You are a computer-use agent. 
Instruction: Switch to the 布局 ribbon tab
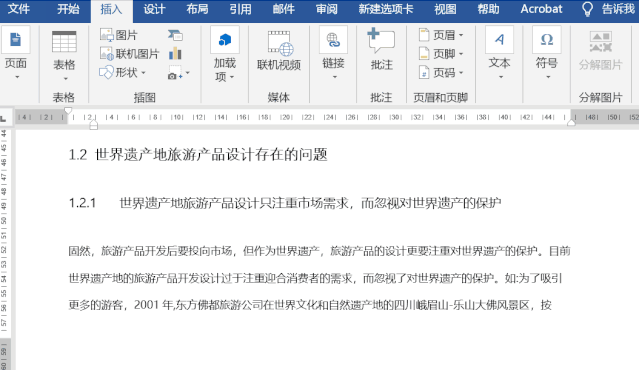click(x=197, y=9)
